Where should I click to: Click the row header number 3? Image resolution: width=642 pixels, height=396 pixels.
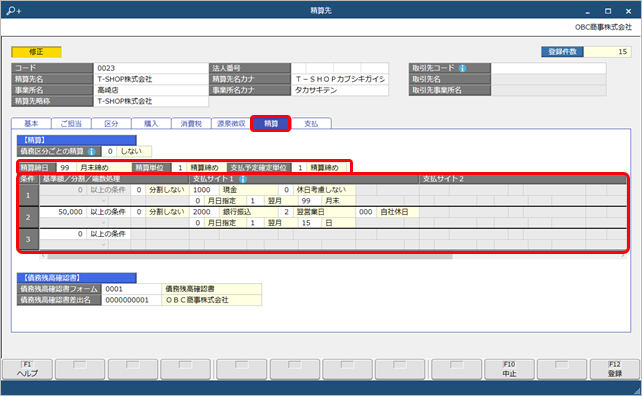click(x=28, y=239)
